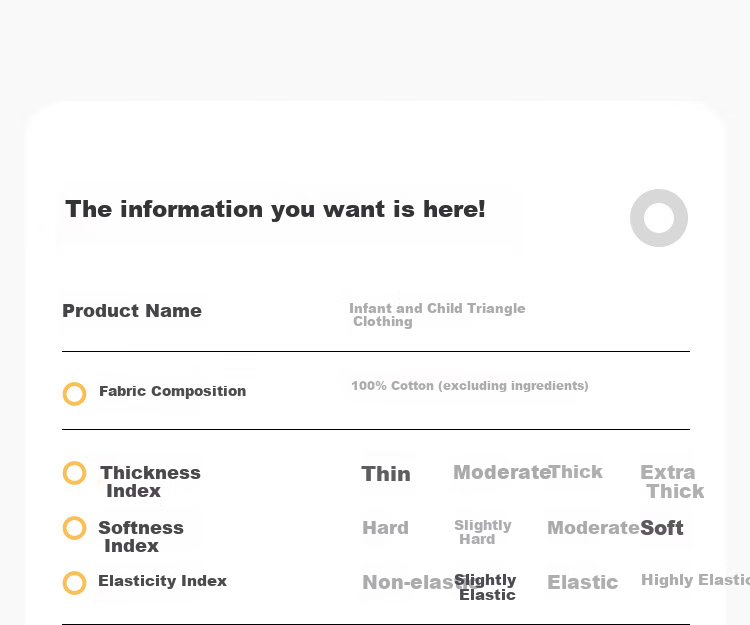Select 'Soft' softness option
750x625 pixels.
[662, 528]
